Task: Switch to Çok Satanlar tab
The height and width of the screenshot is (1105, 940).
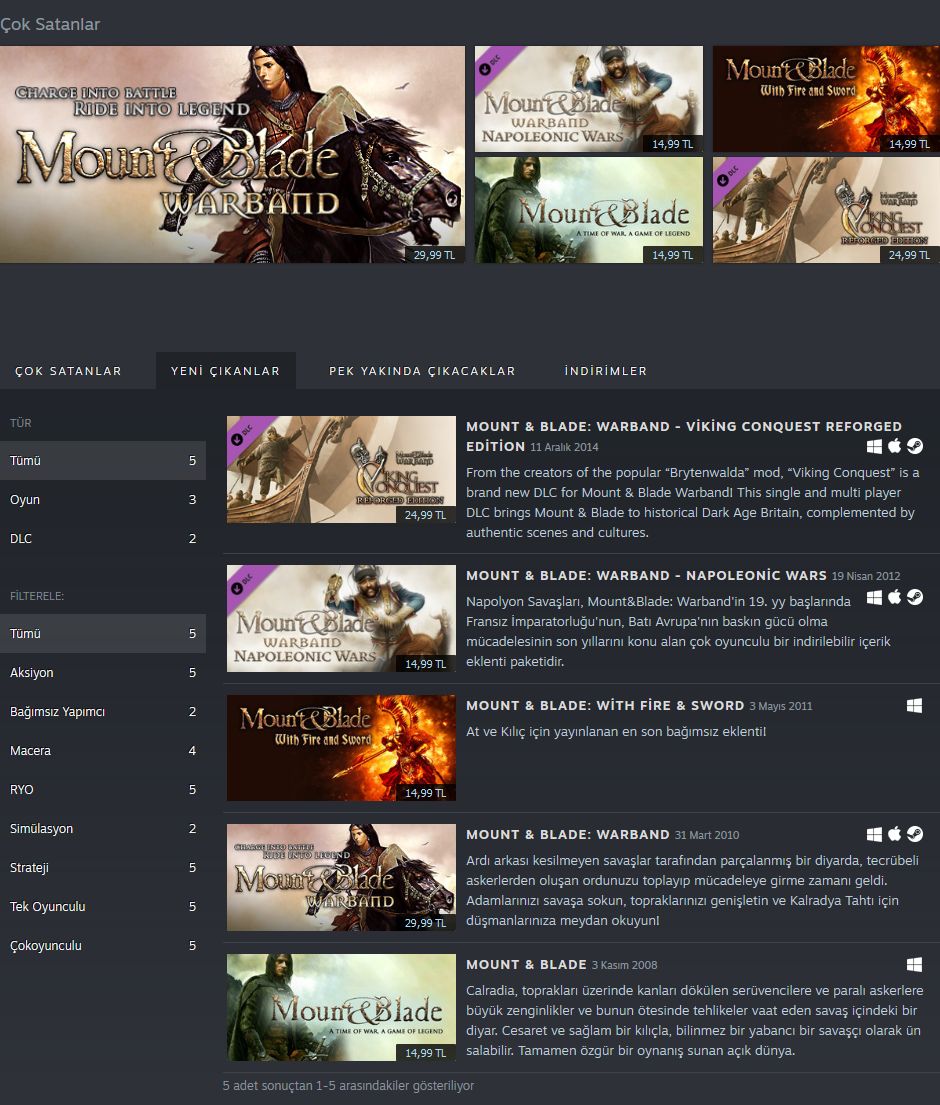Action: 68,371
